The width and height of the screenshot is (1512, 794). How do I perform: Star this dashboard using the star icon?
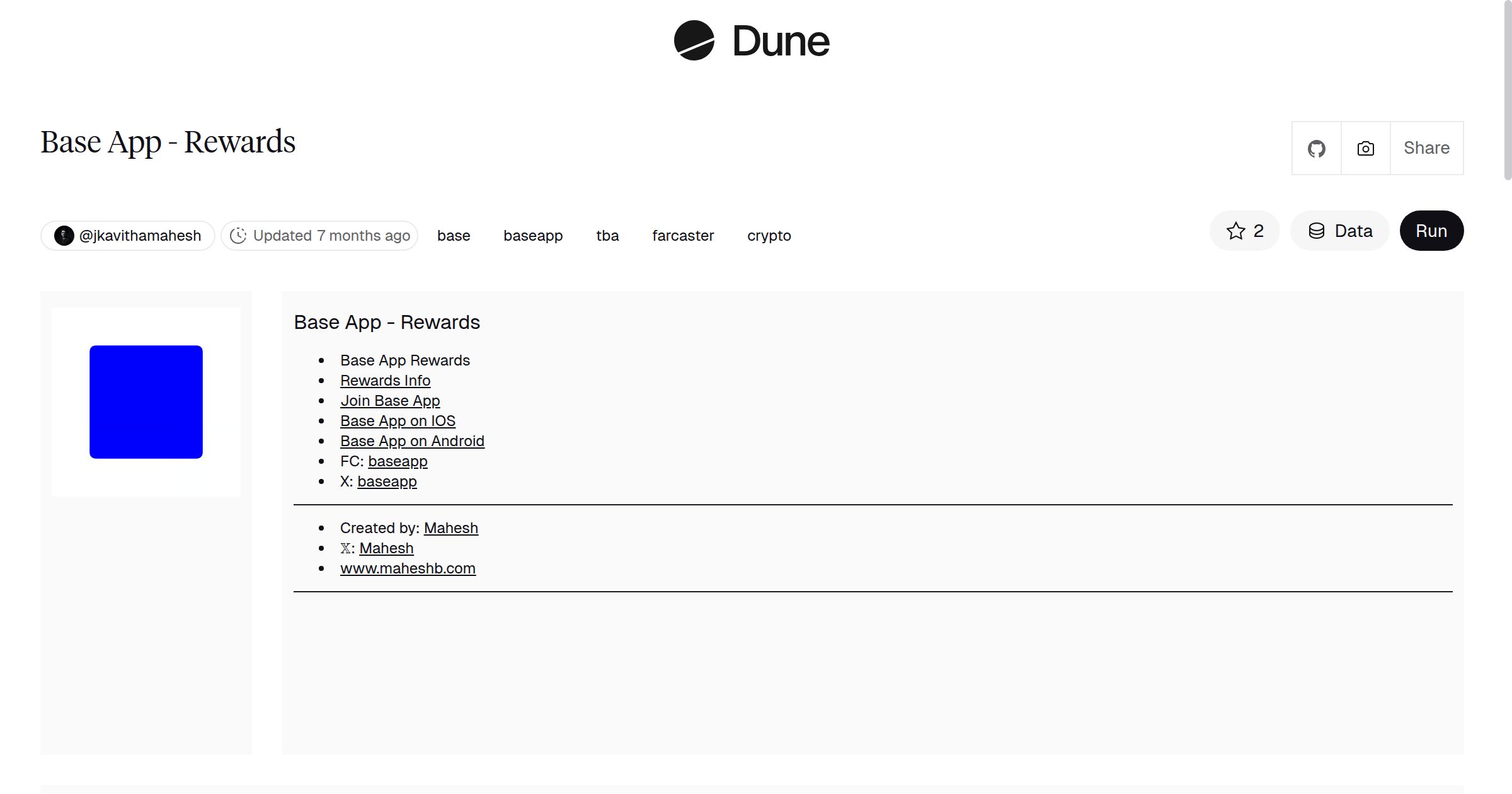(1236, 231)
